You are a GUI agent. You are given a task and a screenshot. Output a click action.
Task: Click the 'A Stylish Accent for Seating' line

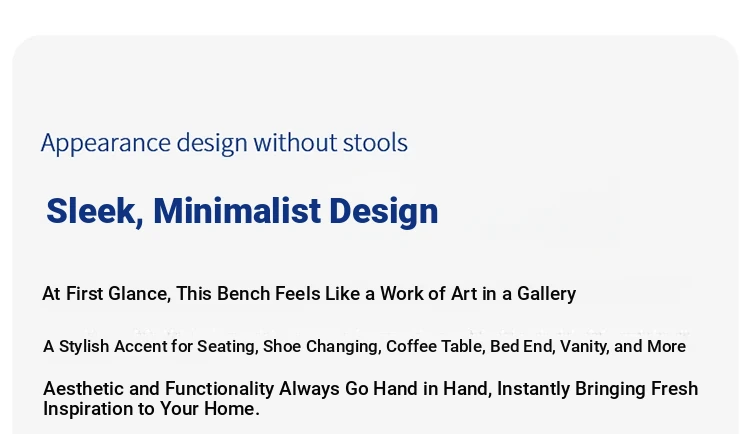click(364, 346)
